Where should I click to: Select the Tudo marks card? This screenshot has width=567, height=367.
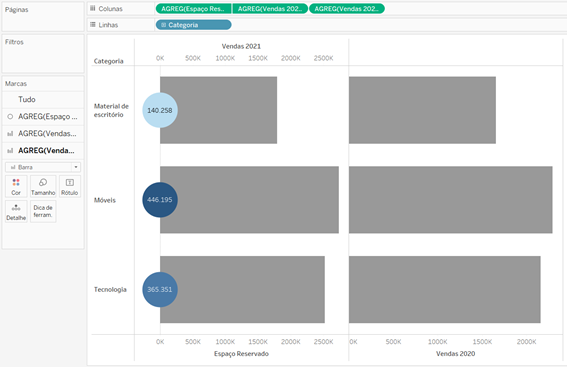pyautogui.click(x=43, y=99)
